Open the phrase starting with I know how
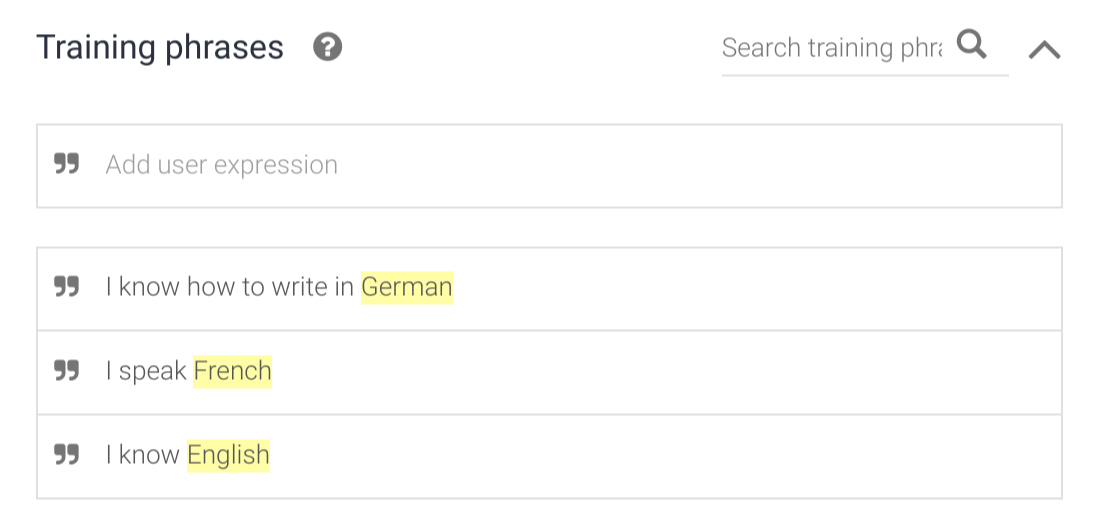This screenshot has height=530, width=1110. pyautogui.click(x=700, y=288)
